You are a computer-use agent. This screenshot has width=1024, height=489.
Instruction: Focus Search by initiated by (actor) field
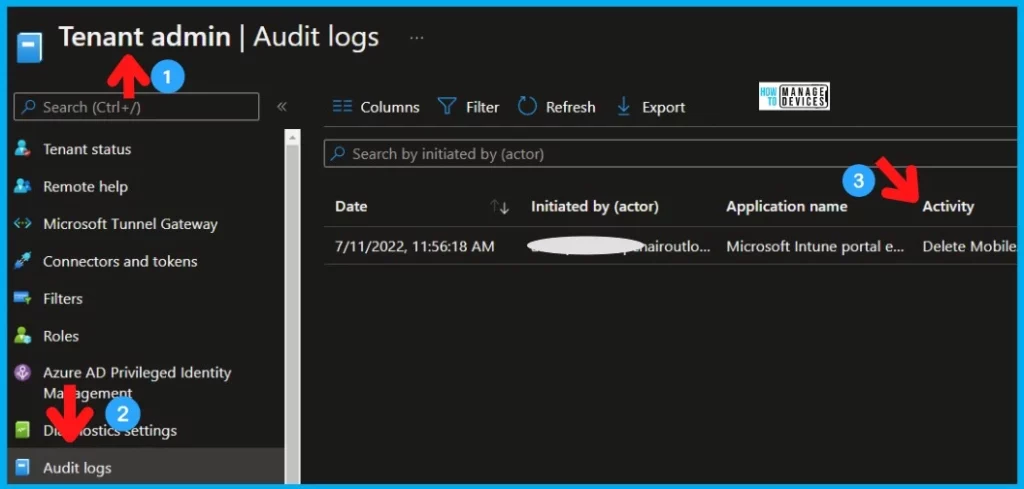673,154
